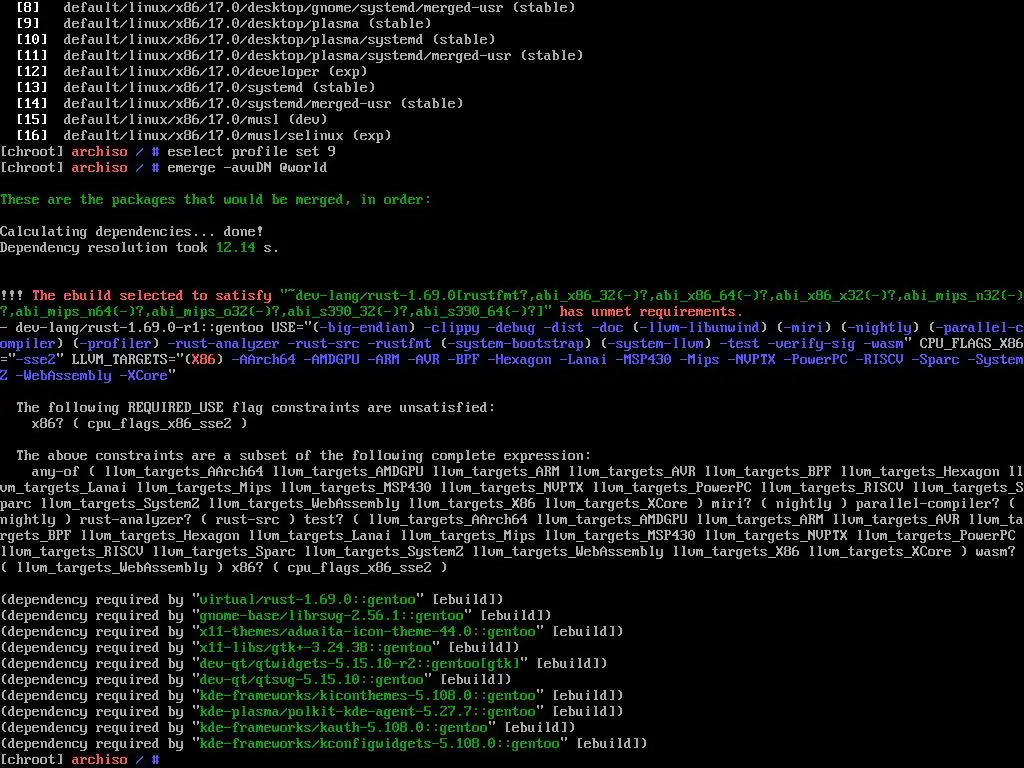Select profile line [11] plasma/systemd/merged-usr
Screen dimensions: 1024x768
tap(300, 56)
